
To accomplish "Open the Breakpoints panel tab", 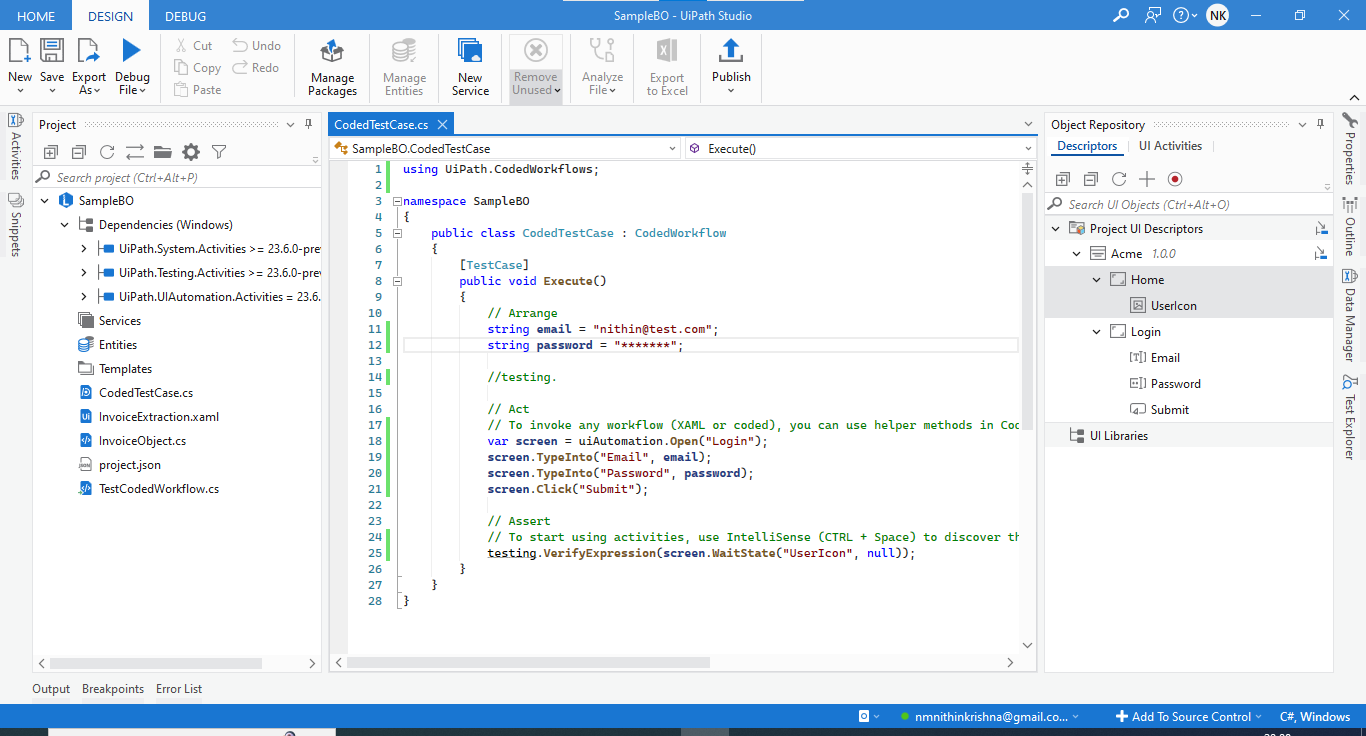I will pyautogui.click(x=113, y=689).
